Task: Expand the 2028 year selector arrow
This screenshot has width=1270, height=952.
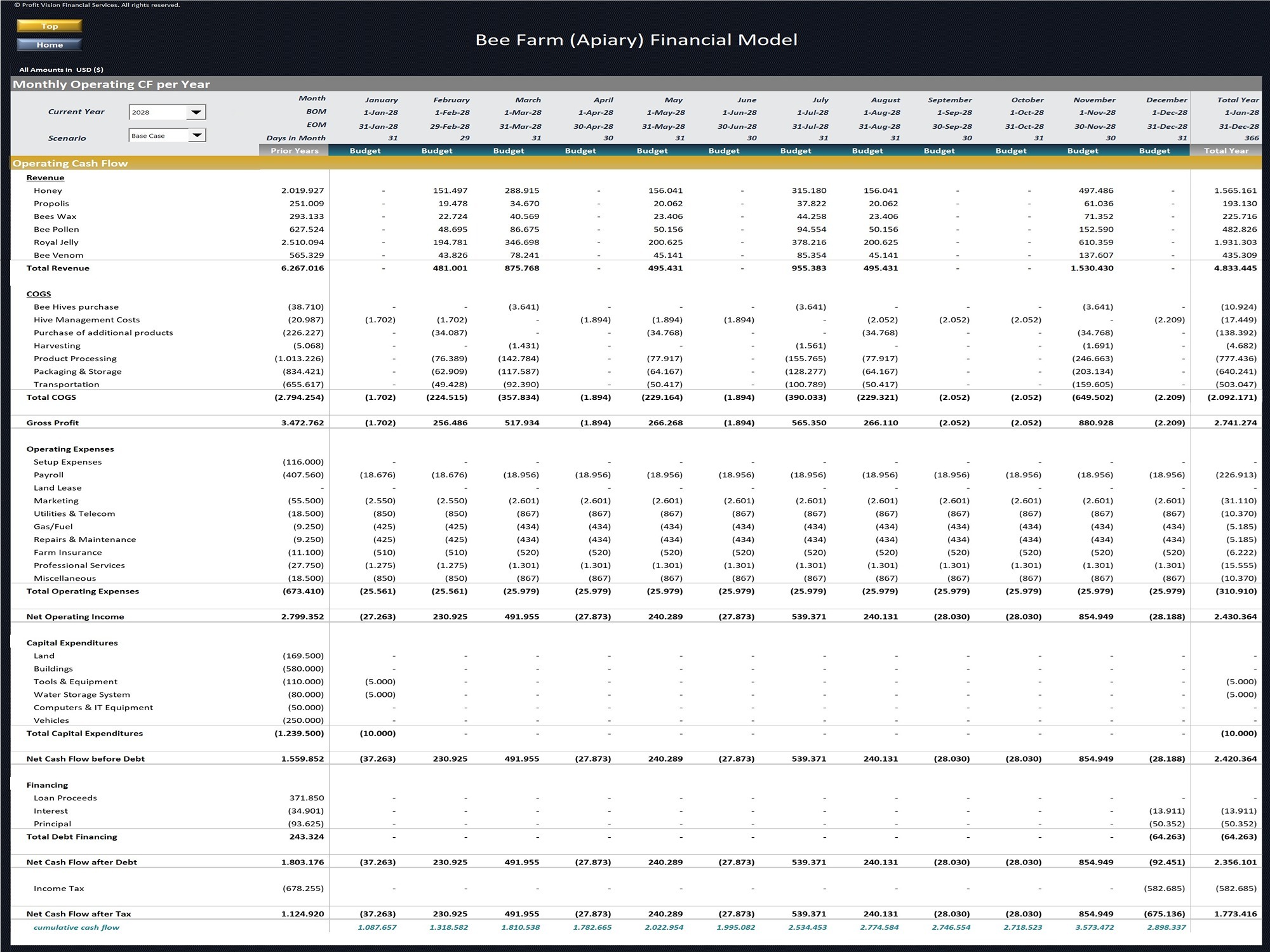Action: click(197, 112)
